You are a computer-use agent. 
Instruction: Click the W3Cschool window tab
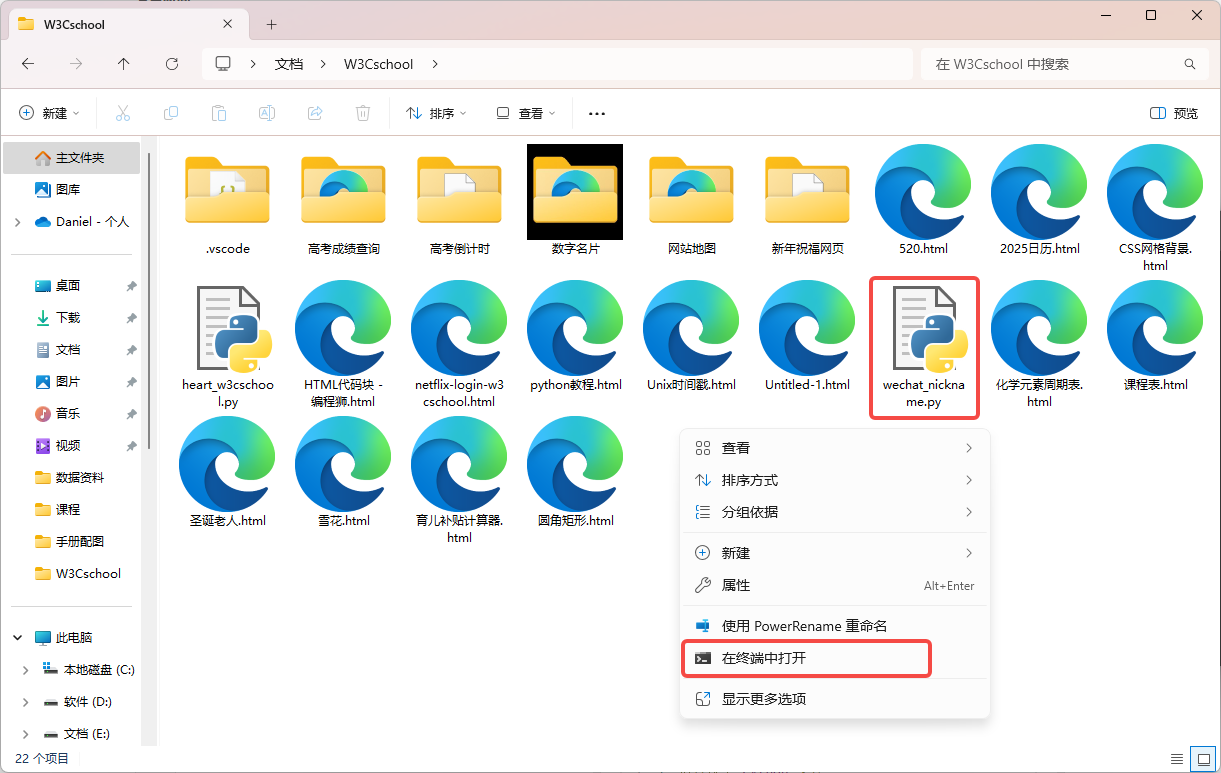(x=127, y=25)
